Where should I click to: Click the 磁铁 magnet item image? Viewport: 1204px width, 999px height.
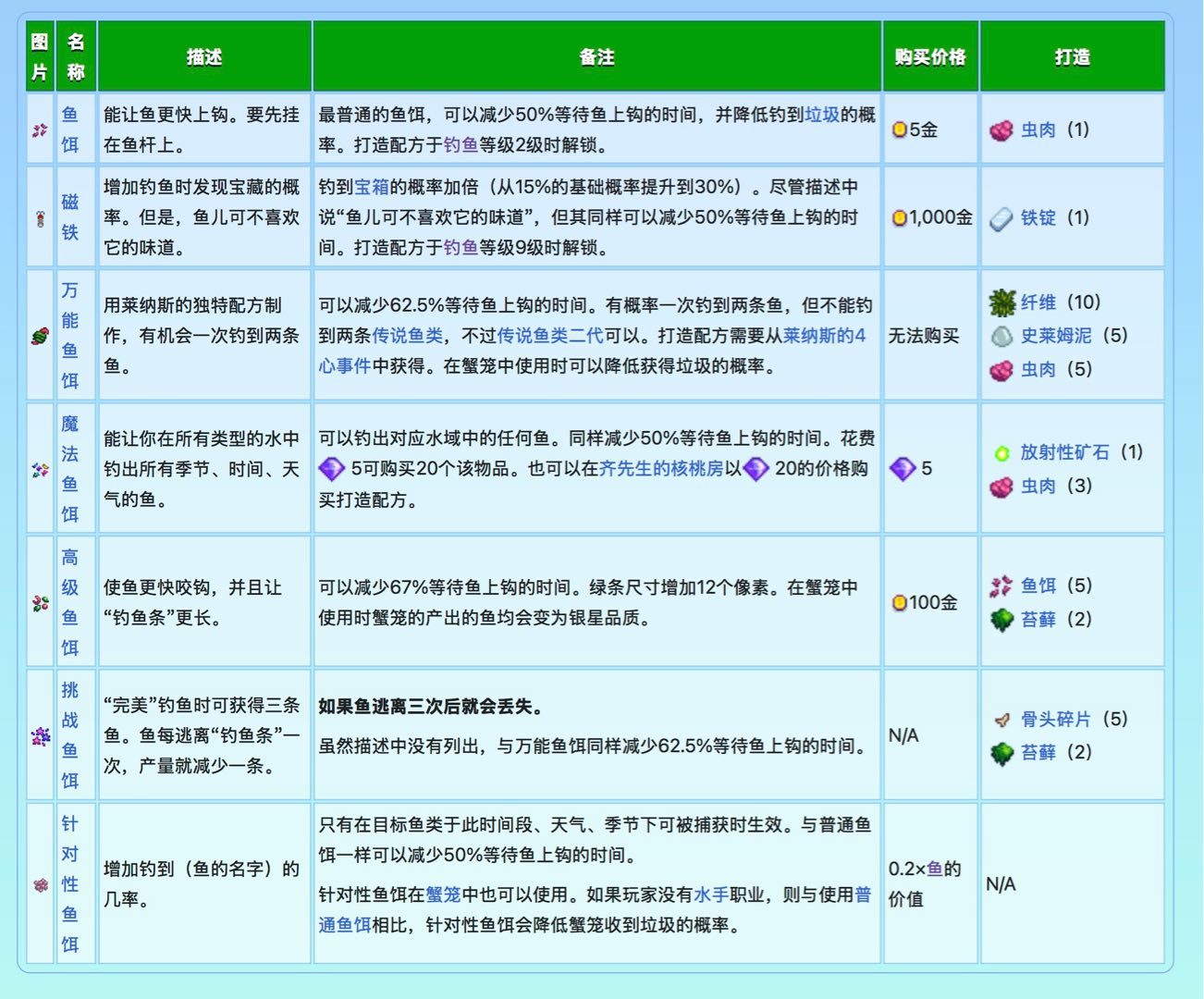[x=40, y=218]
